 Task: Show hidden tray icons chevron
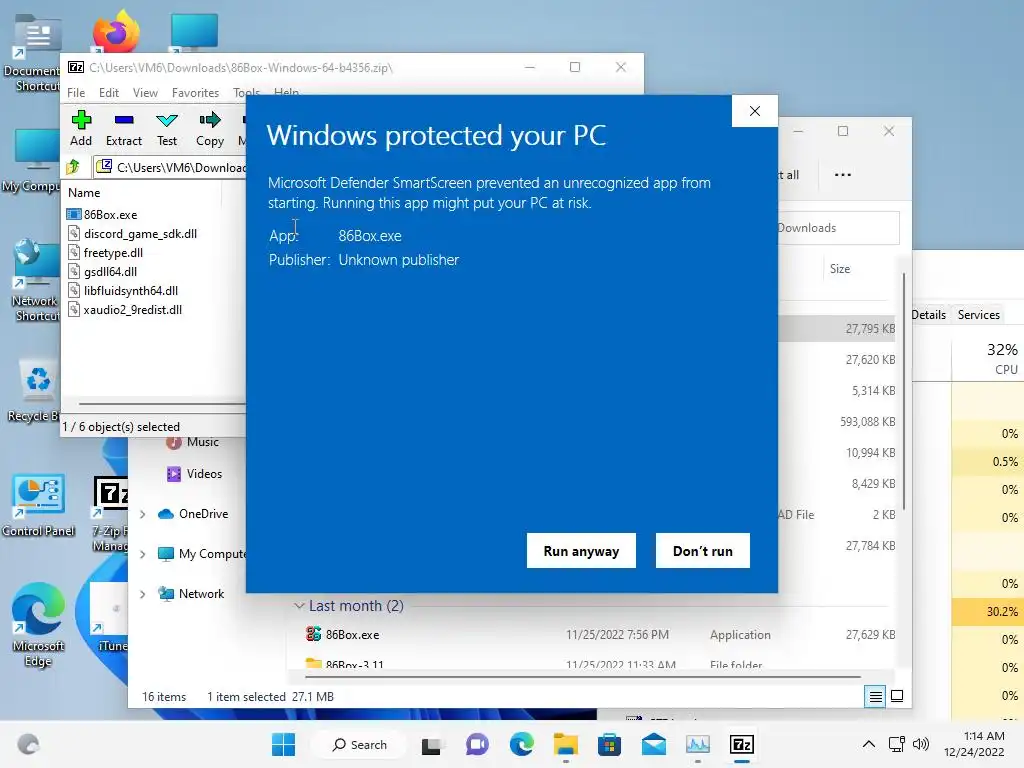[869, 744]
